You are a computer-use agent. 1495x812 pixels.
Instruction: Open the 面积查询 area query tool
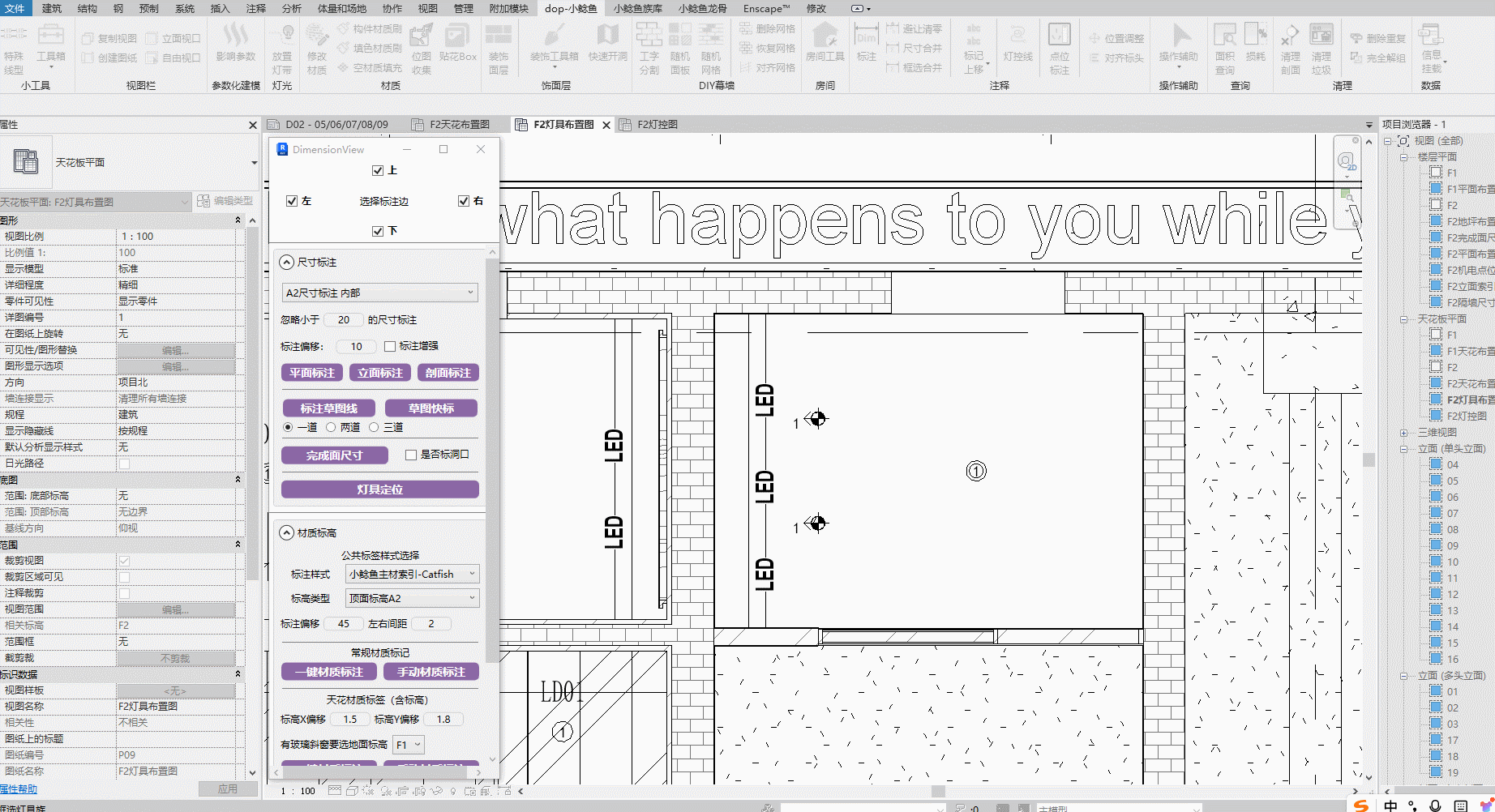point(1224,47)
